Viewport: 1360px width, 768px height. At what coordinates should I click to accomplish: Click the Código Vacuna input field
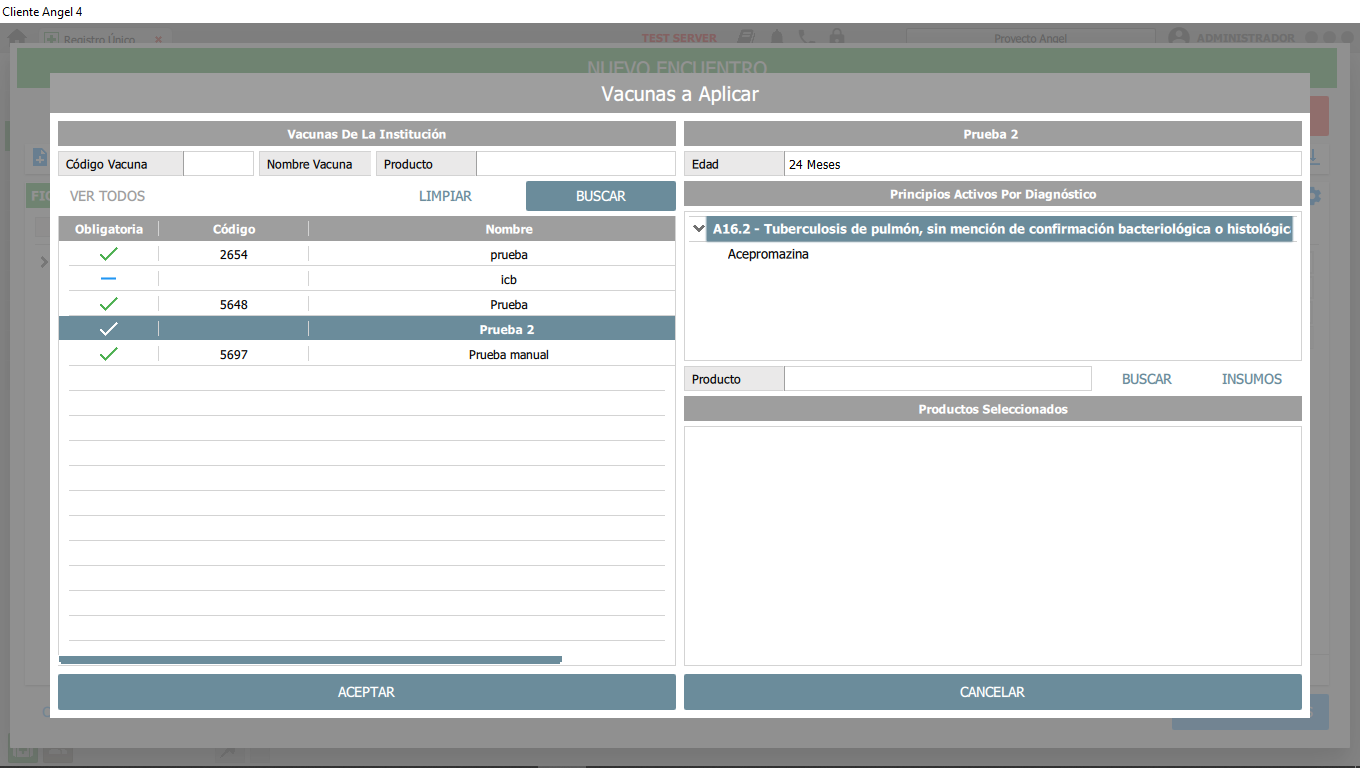pos(218,164)
